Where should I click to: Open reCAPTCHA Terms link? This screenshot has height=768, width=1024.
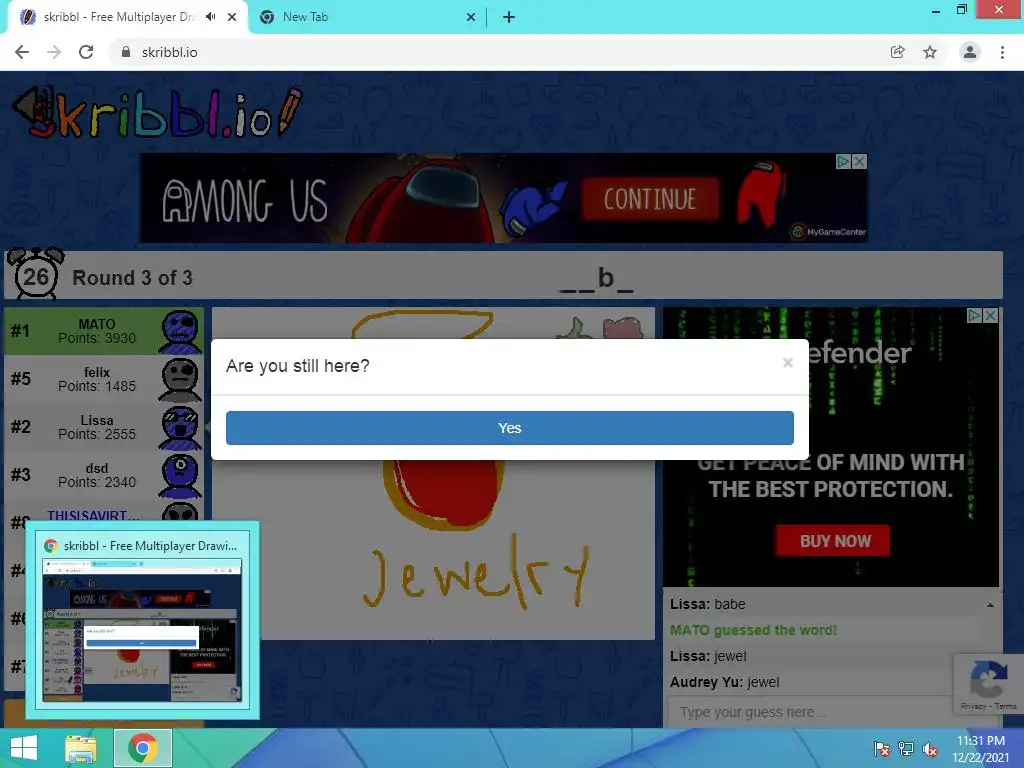tap(1006, 706)
